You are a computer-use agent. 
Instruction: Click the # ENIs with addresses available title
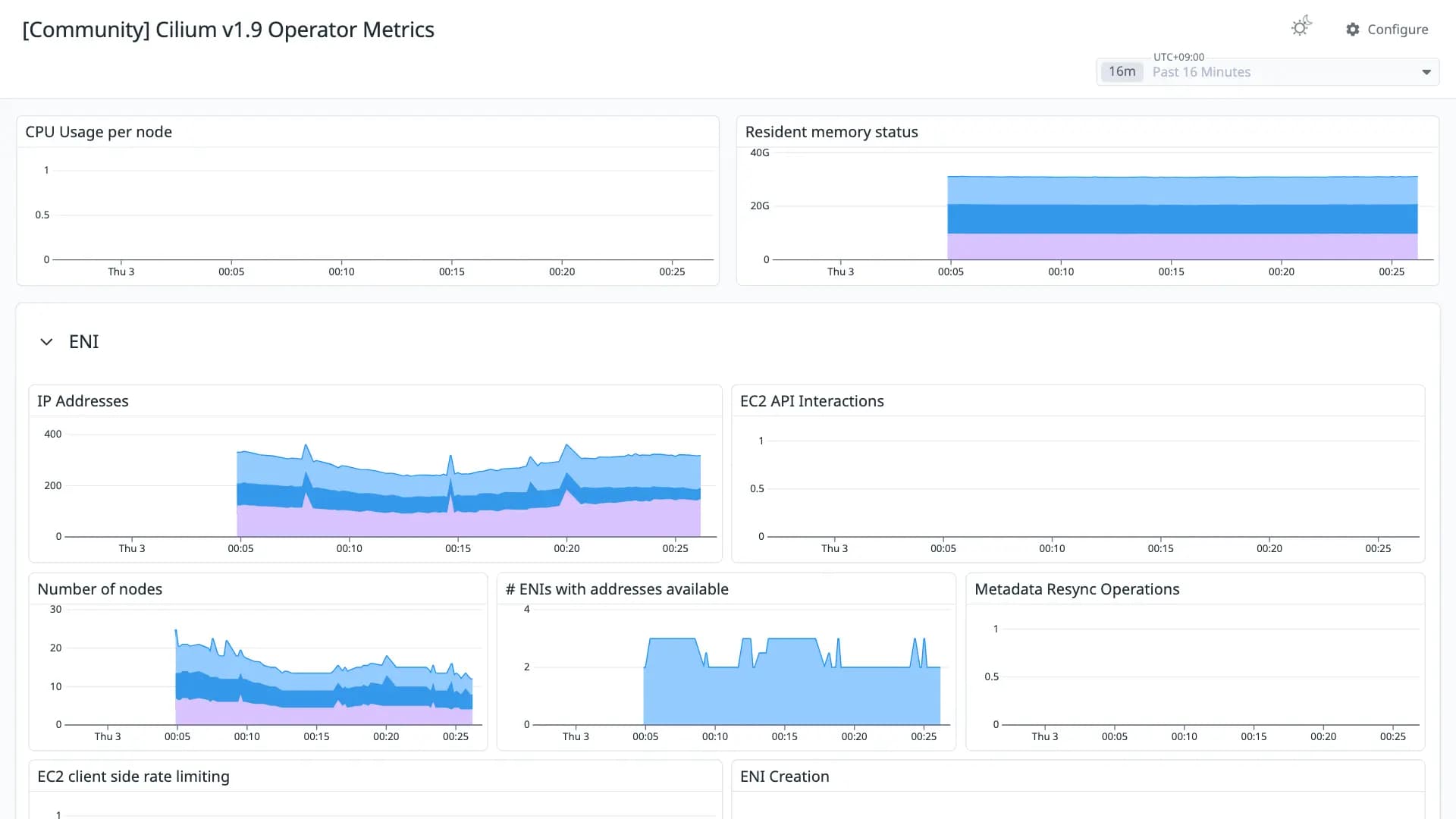click(617, 589)
